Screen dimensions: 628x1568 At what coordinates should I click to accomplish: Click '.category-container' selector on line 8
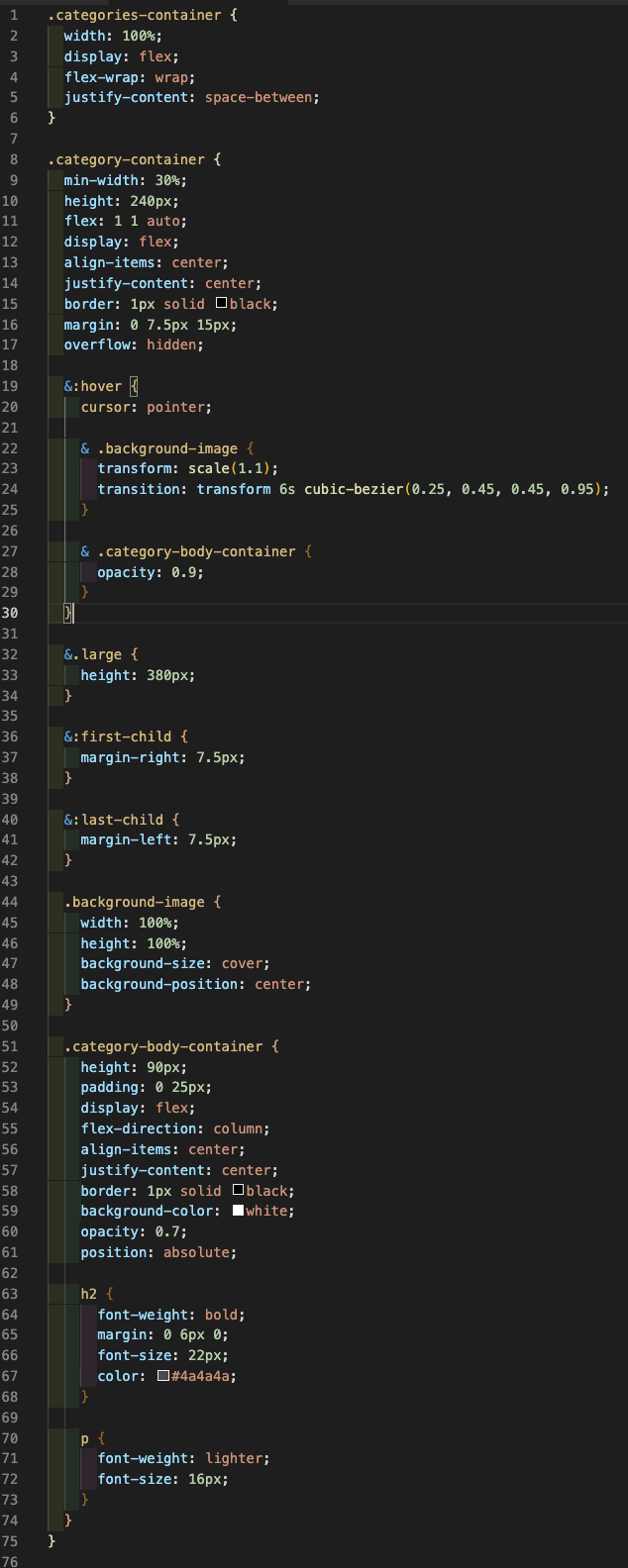[127, 159]
